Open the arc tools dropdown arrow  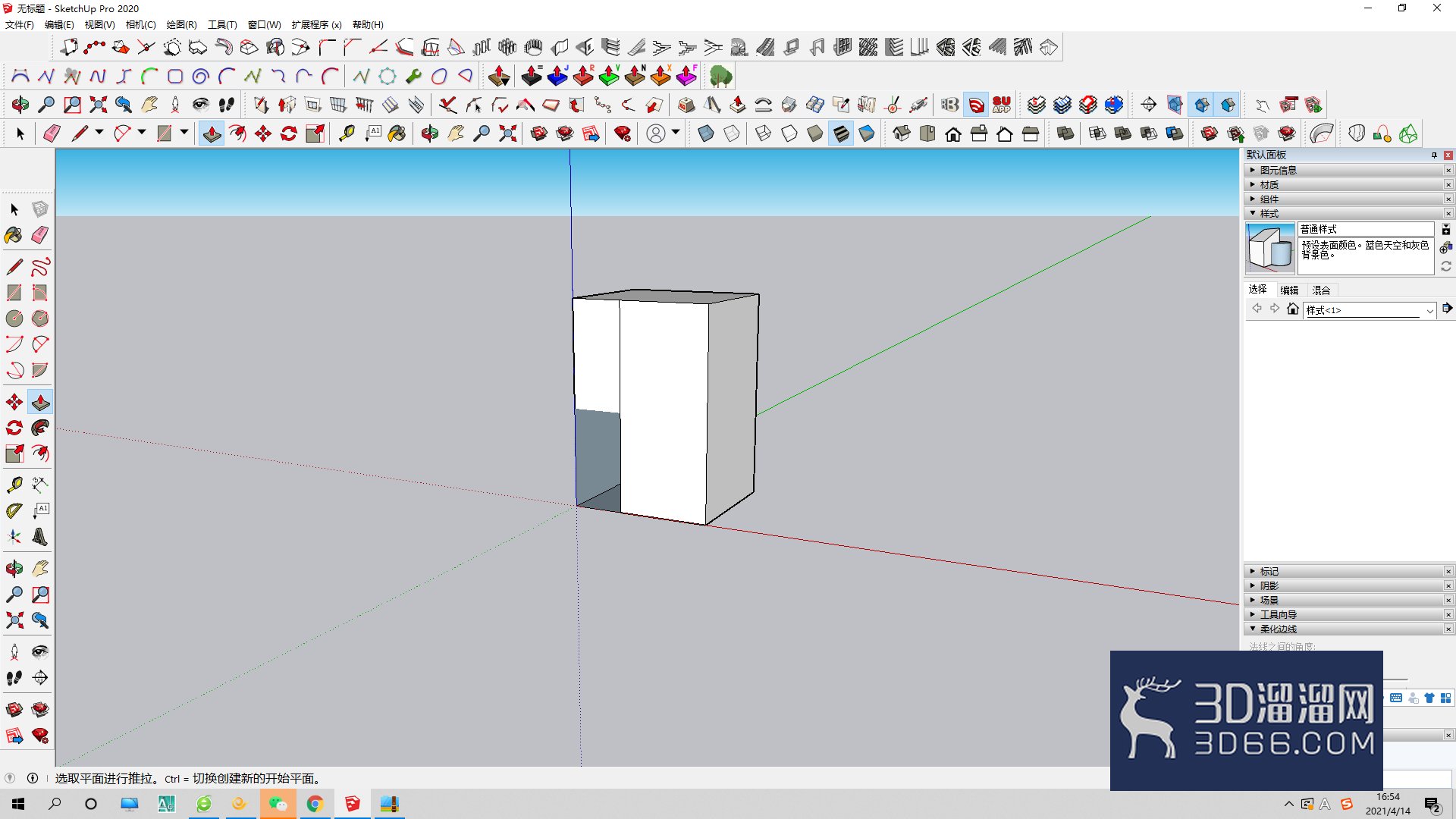tap(142, 133)
